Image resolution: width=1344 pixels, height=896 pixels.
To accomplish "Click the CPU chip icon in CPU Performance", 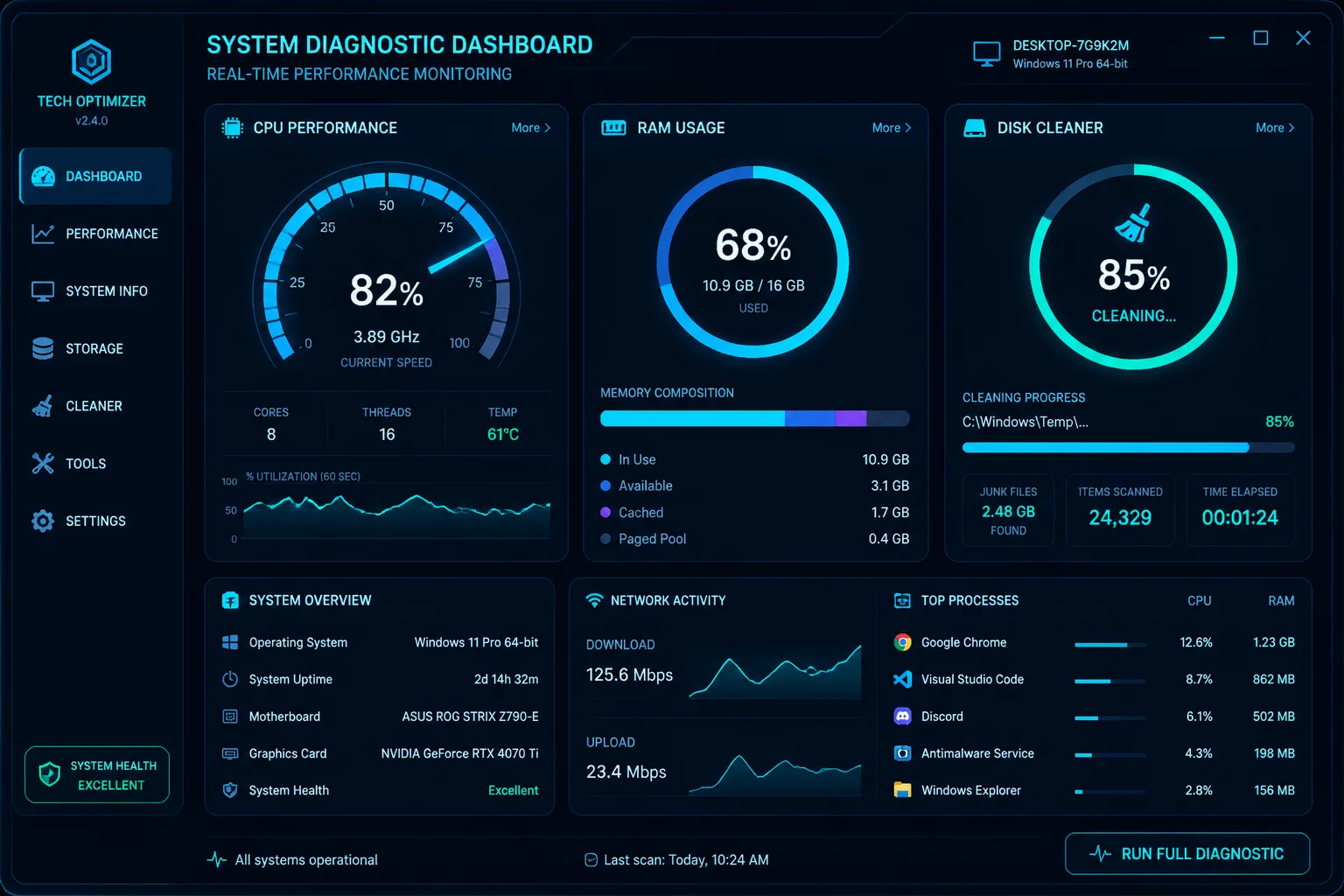I will coord(232,128).
